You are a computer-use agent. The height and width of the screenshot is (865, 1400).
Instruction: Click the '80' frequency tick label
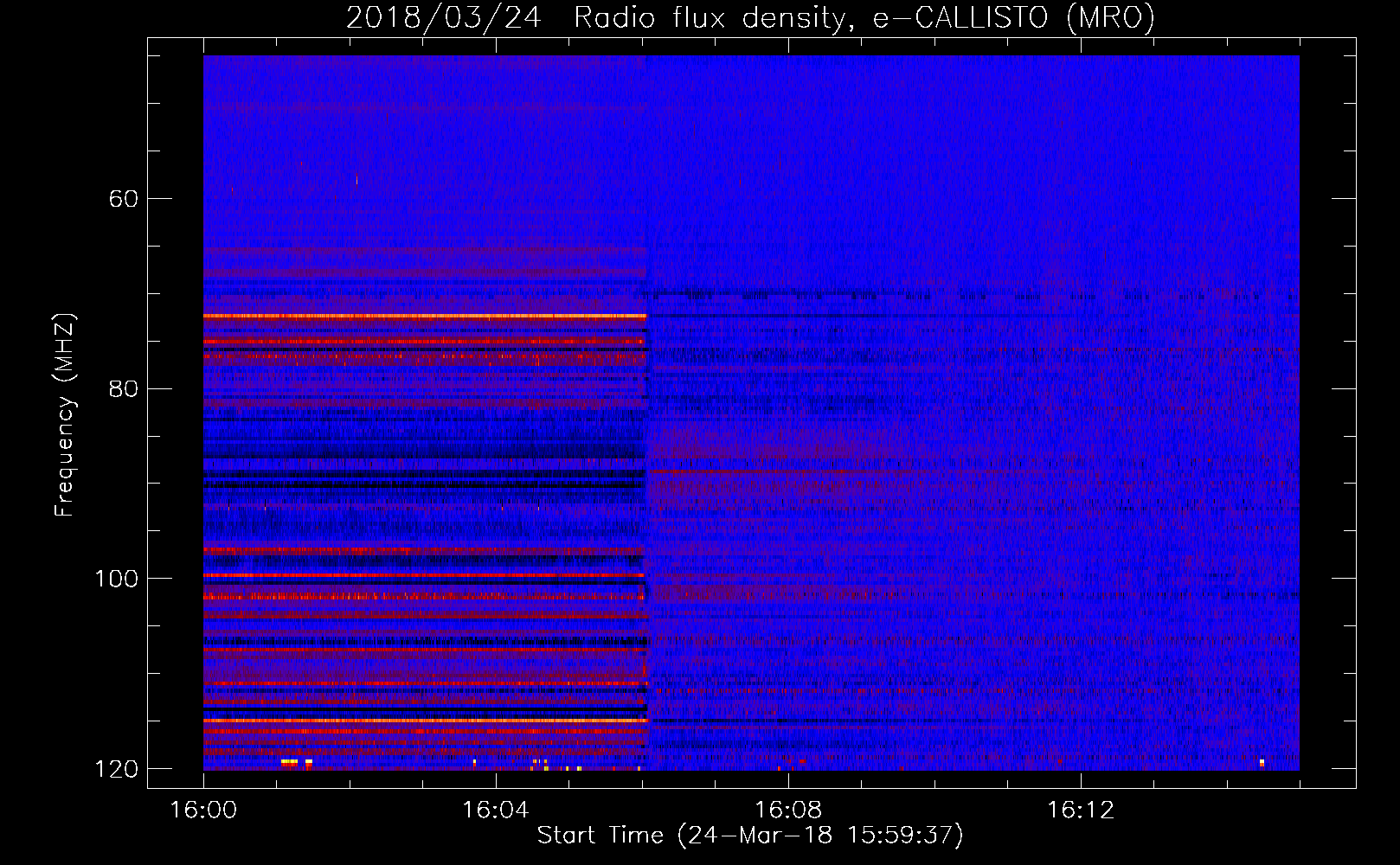click(123, 388)
